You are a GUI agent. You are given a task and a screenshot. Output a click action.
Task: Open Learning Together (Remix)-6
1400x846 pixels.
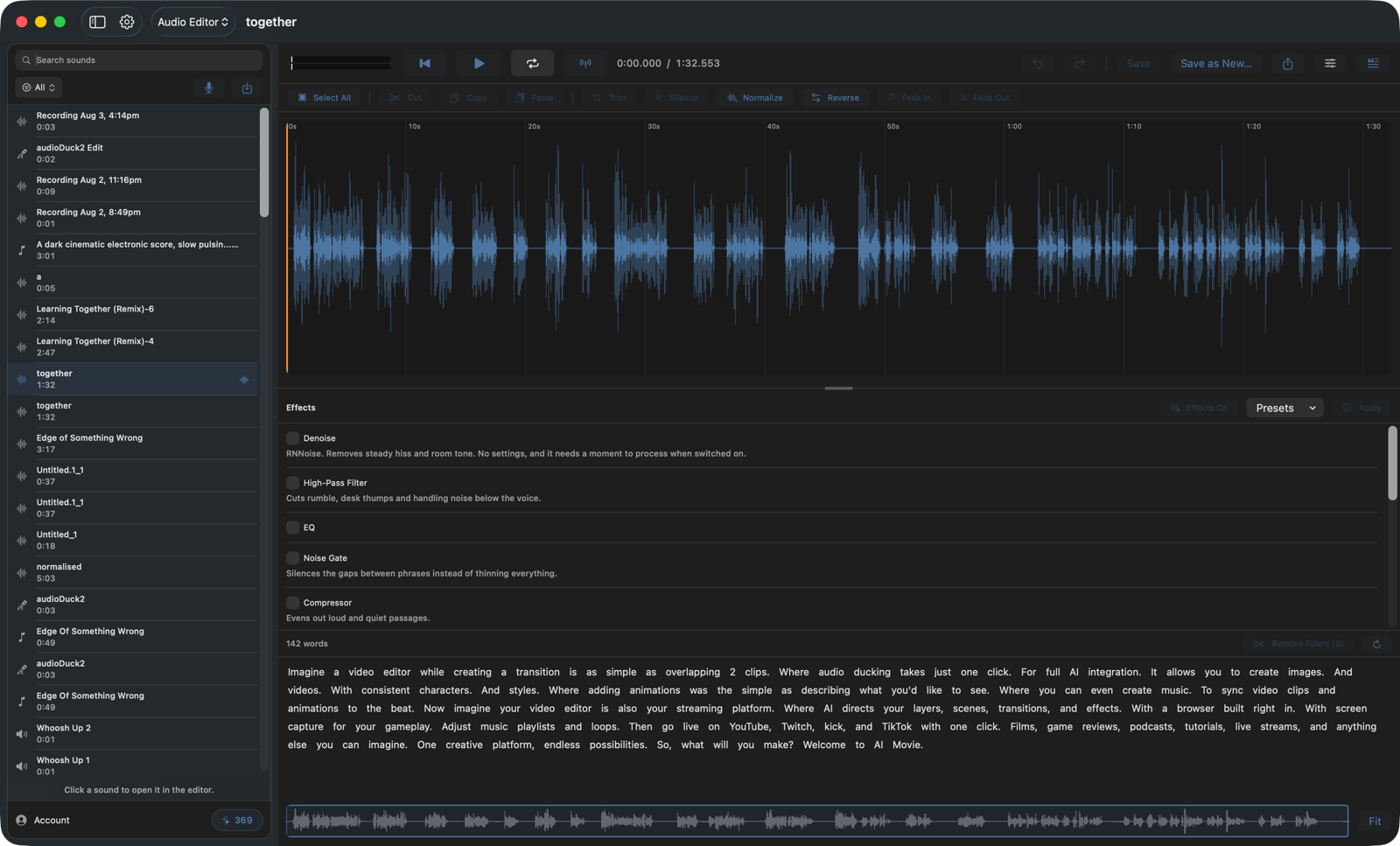133,315
